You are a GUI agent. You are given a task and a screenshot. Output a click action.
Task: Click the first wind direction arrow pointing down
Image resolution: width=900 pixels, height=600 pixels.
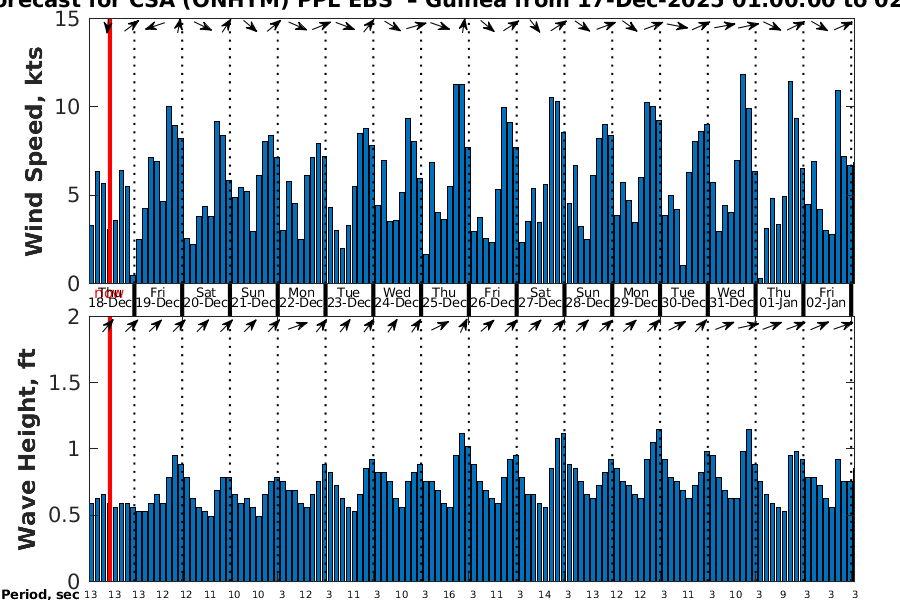coord(108,26)
